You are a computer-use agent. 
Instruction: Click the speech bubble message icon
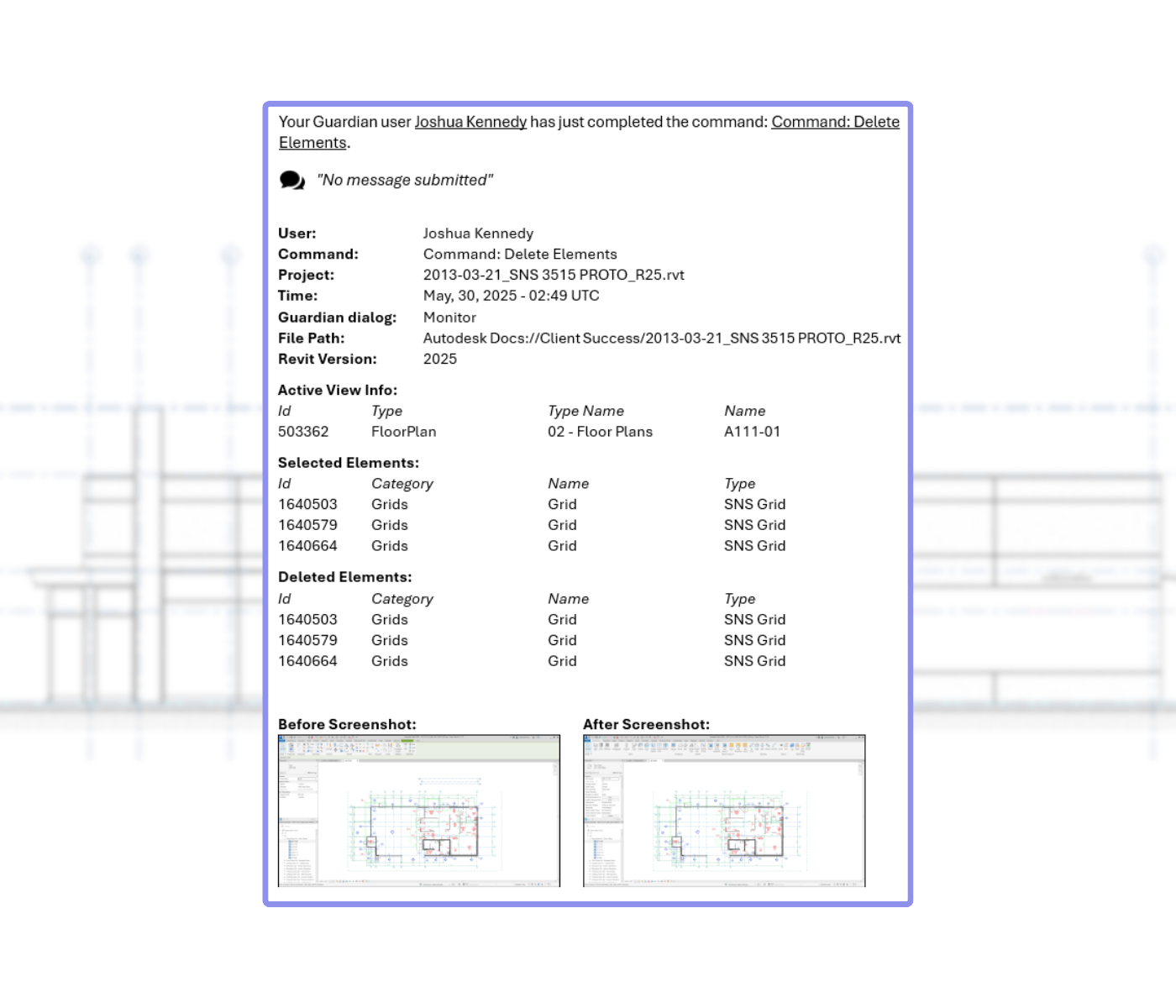click(x=291, y=181)
